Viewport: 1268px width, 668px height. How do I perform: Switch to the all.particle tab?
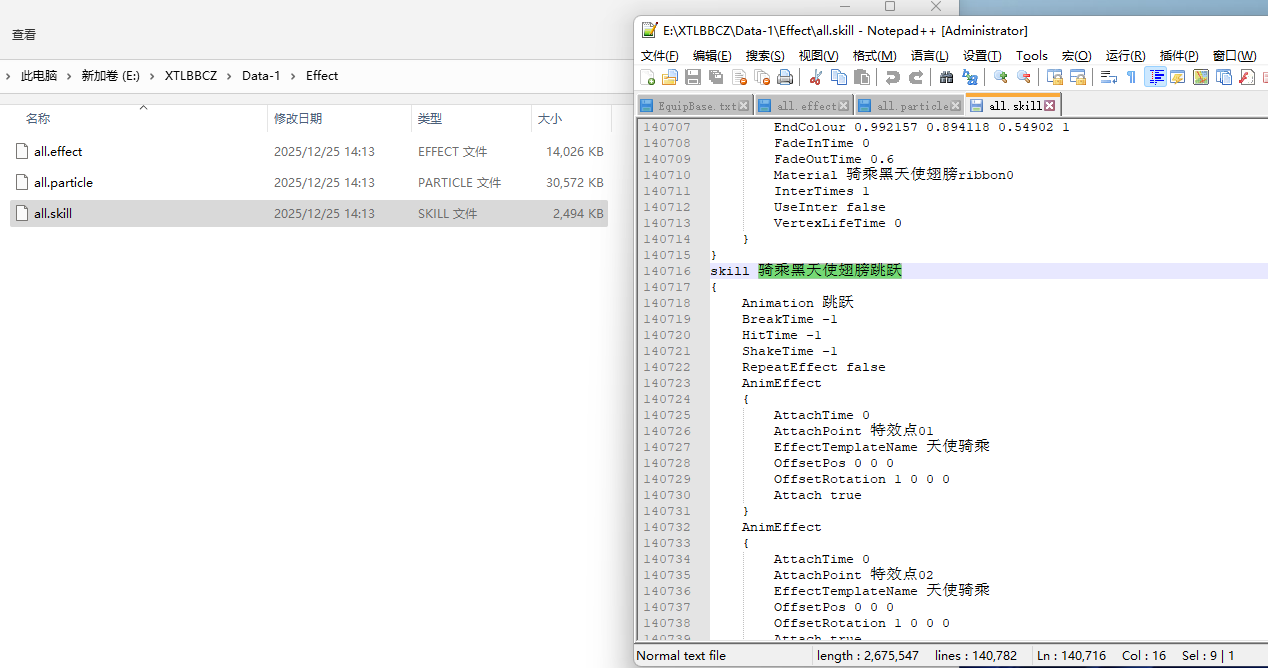911,105
